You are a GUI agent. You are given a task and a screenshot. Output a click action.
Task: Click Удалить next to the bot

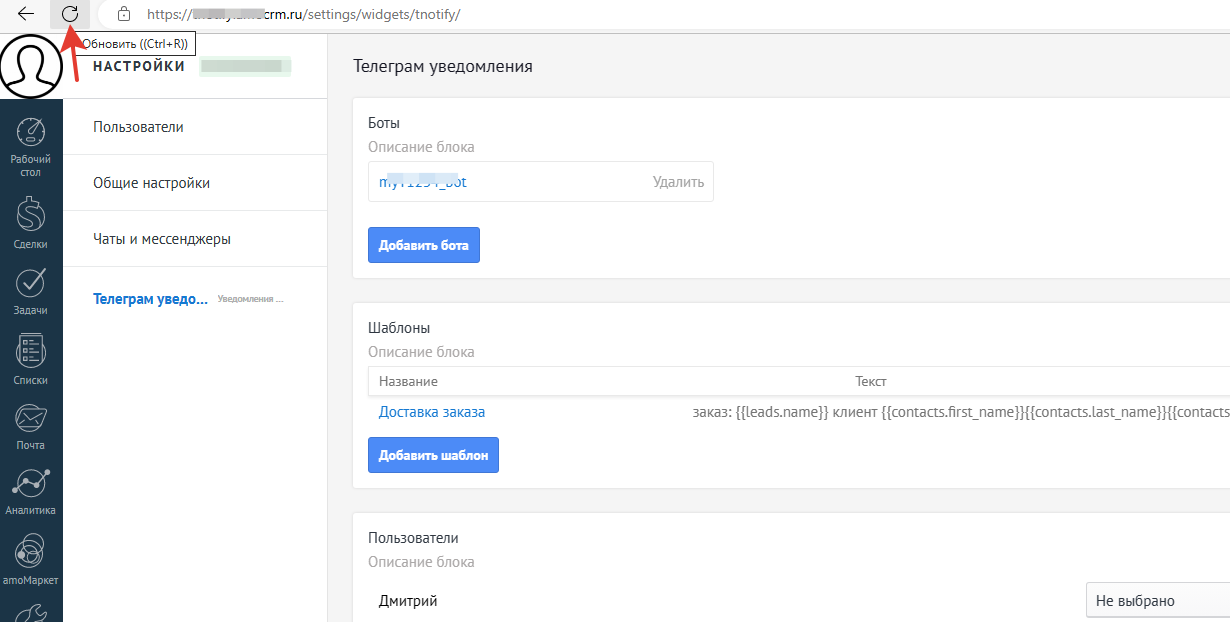coord(678,182)
